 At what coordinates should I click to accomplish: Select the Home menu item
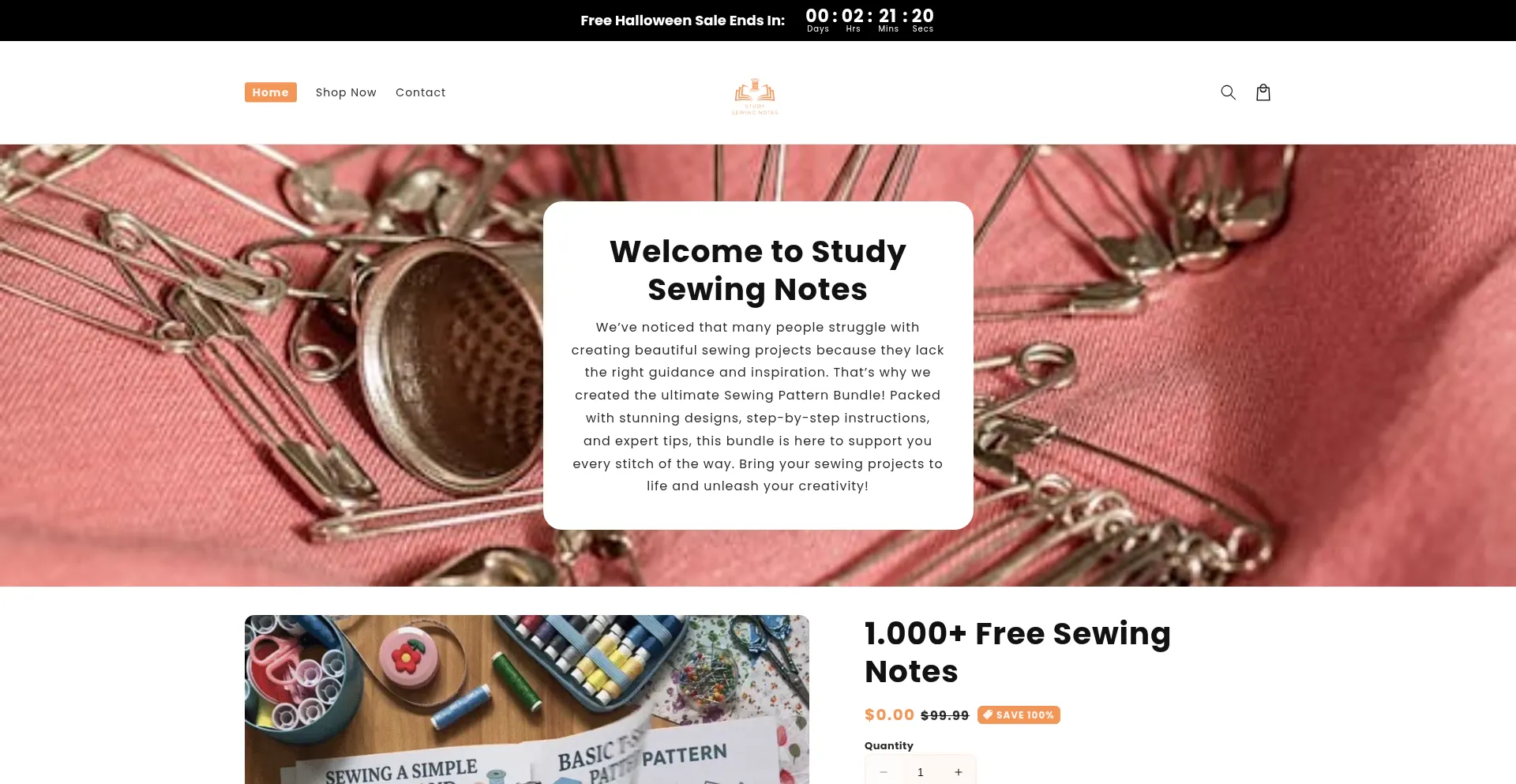[x=271, y=92]
